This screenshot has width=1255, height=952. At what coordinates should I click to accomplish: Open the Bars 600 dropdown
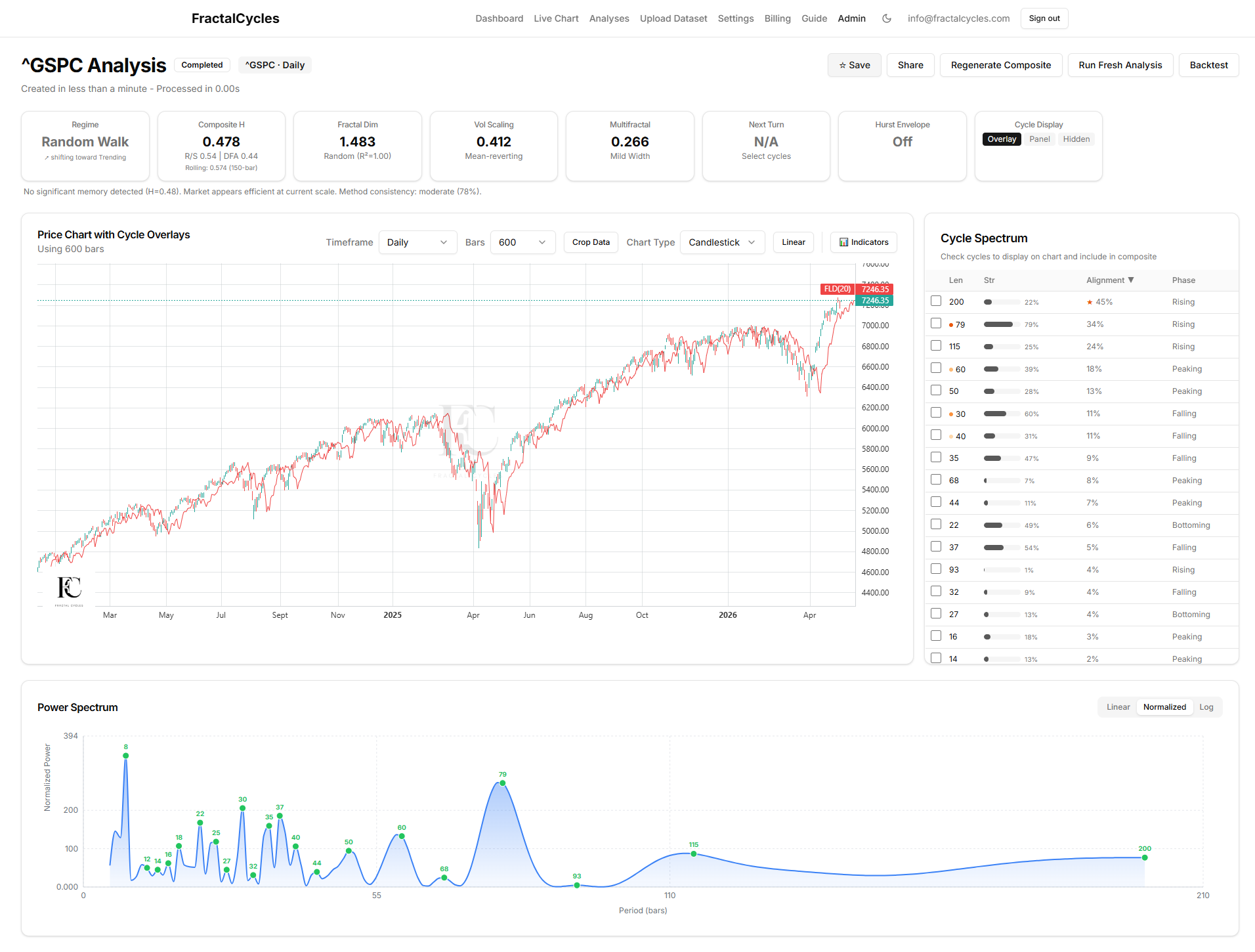[522, 242]
